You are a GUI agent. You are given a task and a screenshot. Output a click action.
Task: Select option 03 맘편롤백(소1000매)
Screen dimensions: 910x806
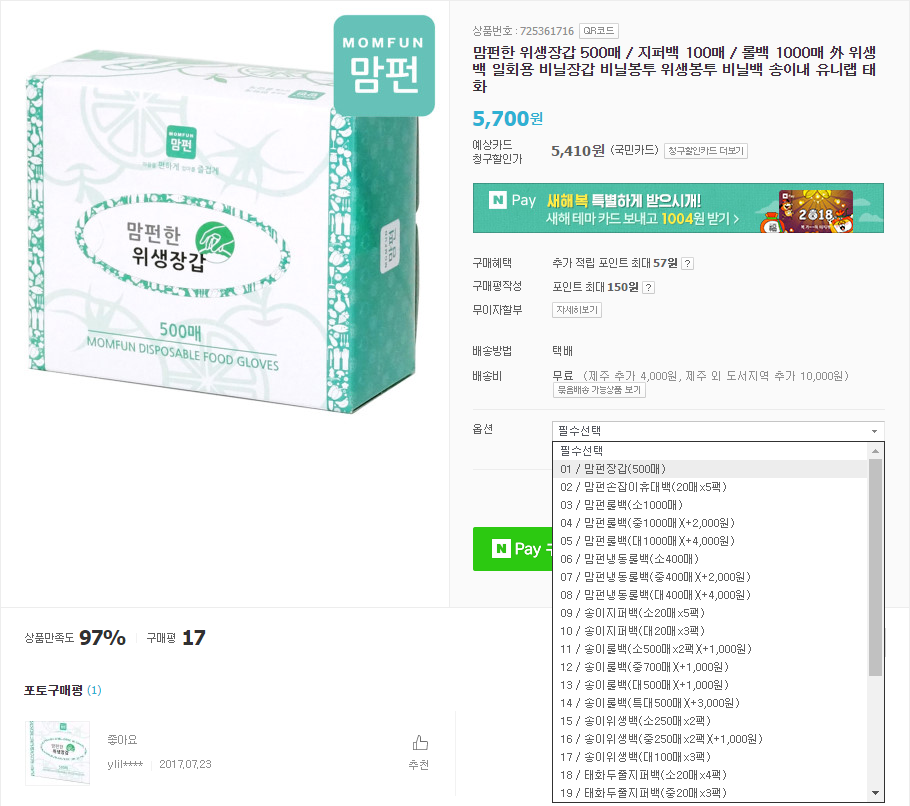click(710, 505)
